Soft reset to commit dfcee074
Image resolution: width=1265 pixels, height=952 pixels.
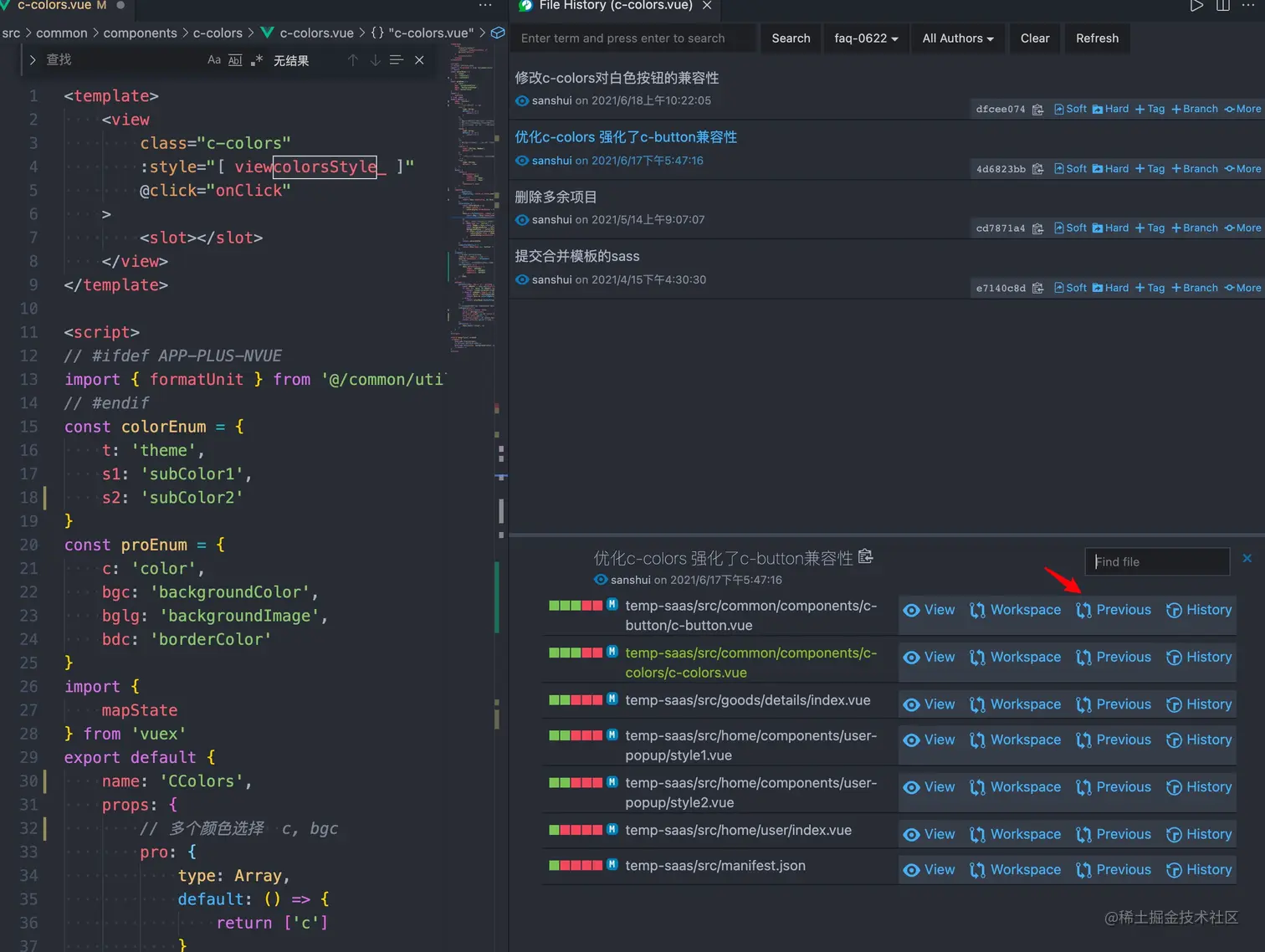click(x=1070, y=109)
